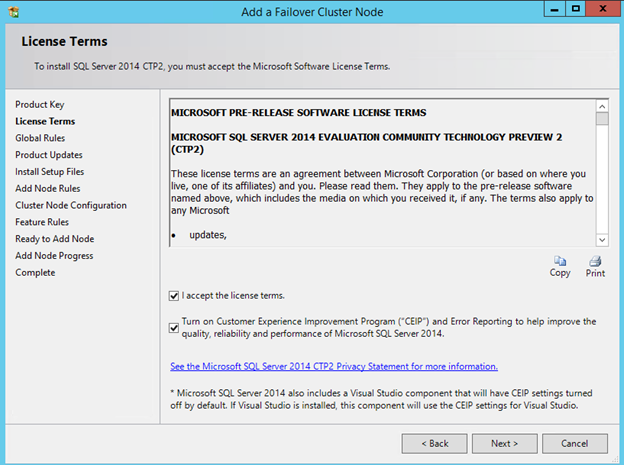Open the SQL Server 2014 CTP2 Privacy Statement link
The image size is (624, 465).
334,367
